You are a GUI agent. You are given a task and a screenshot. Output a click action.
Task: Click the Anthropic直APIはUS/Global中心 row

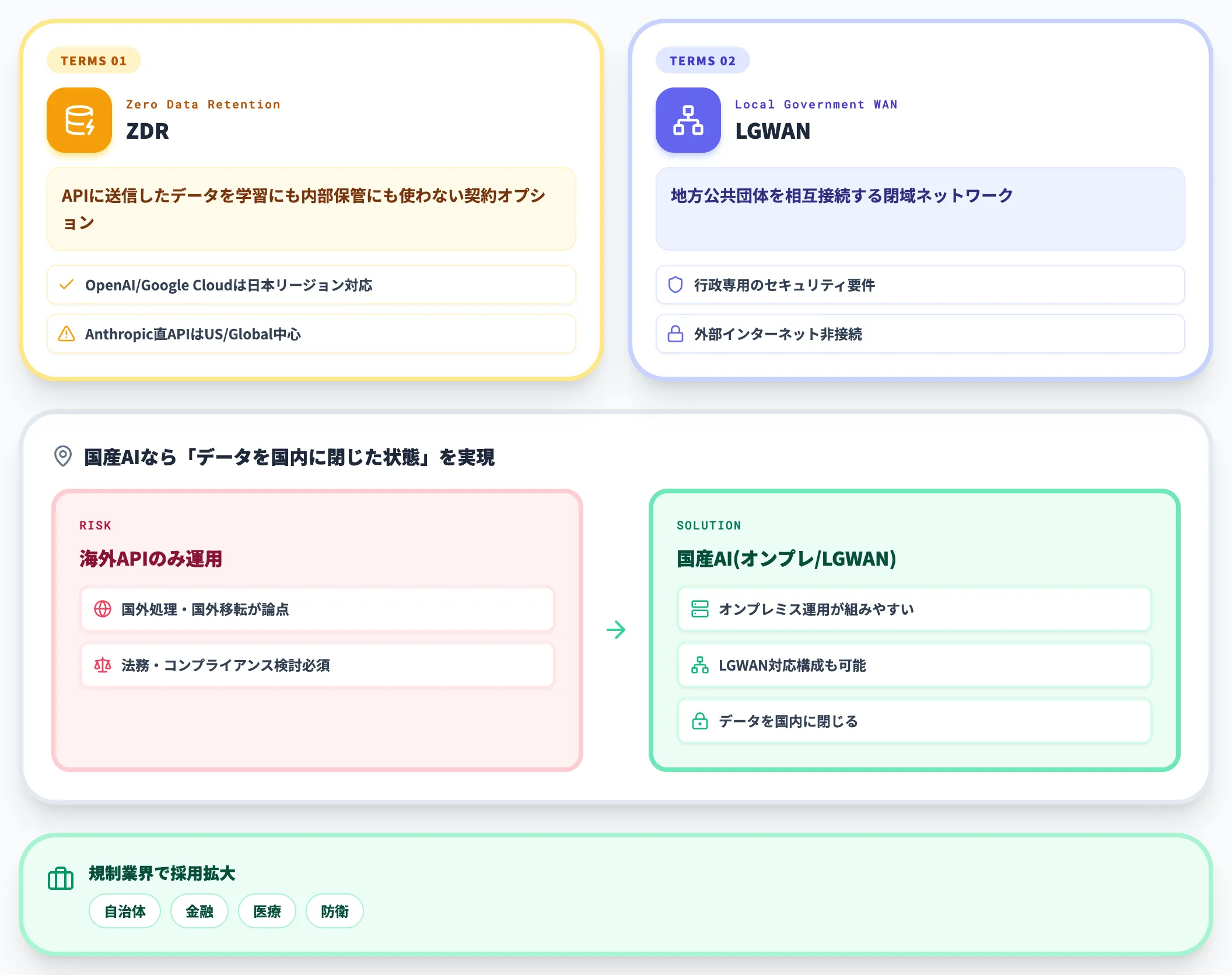[x=311, y=334]
